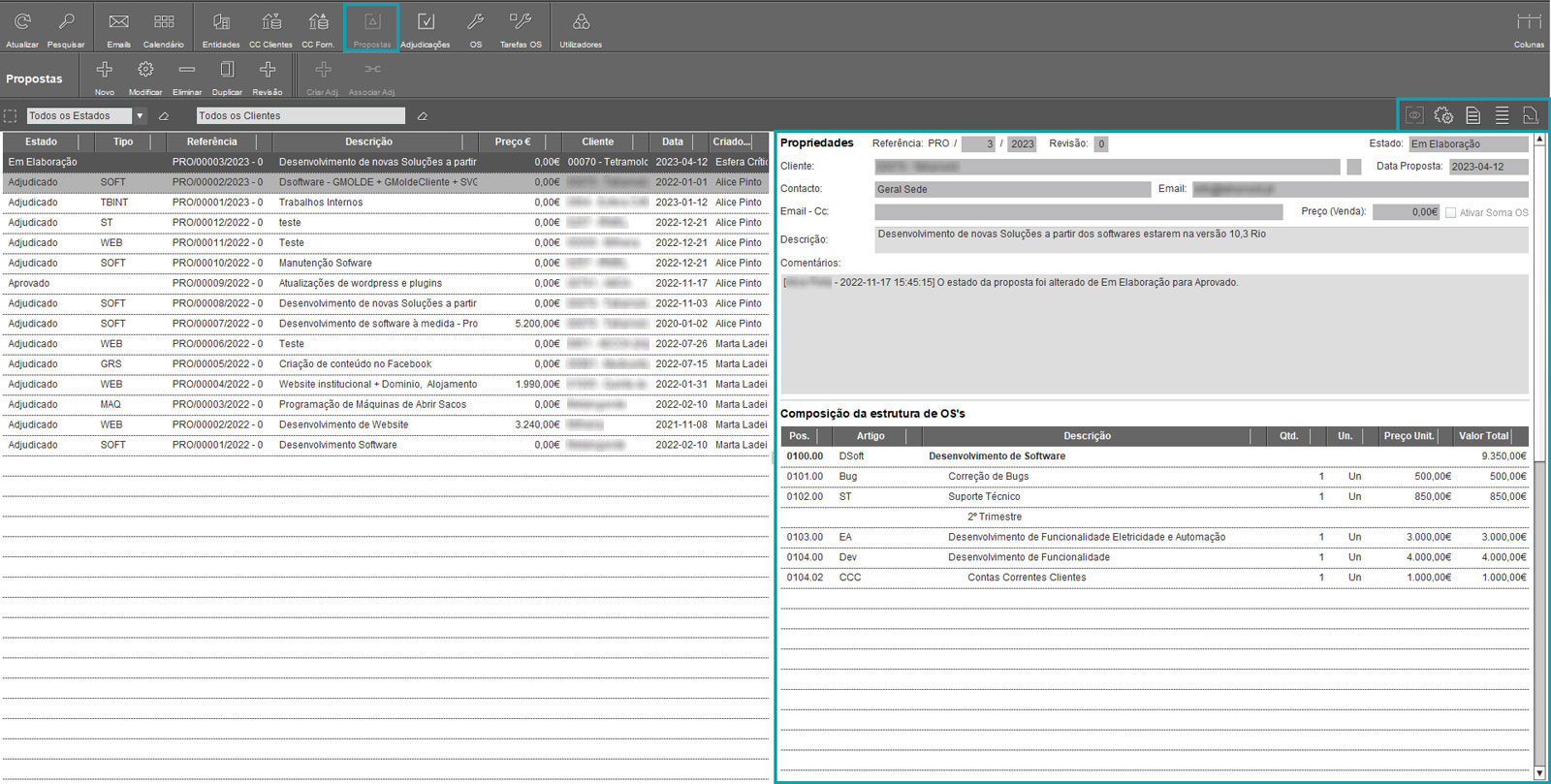Toggle the dashed select-all box beside filters

tap(11, 116)
